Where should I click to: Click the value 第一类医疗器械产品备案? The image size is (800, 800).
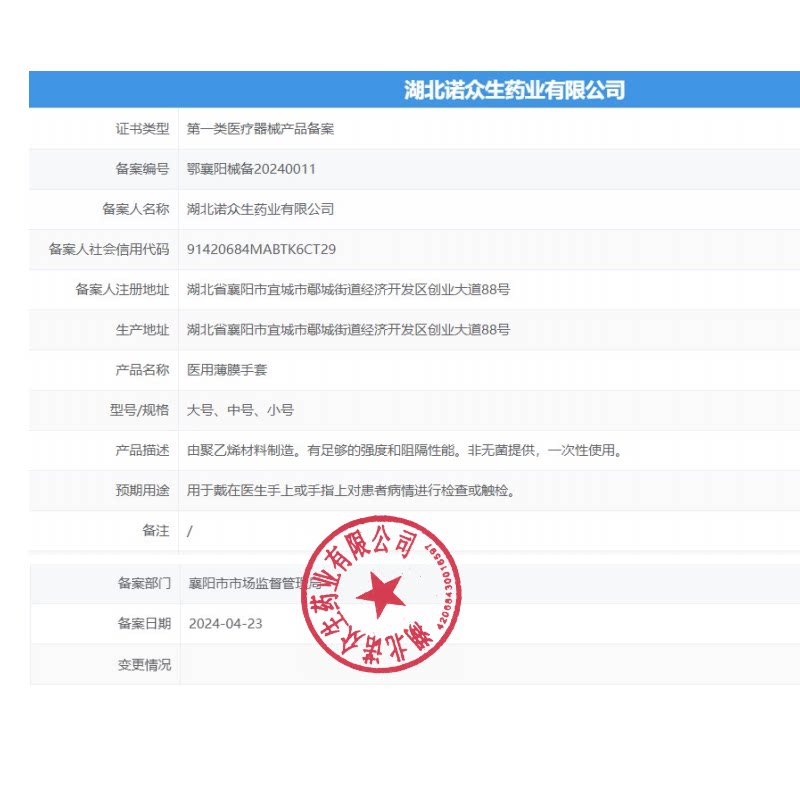pos(260,129)
